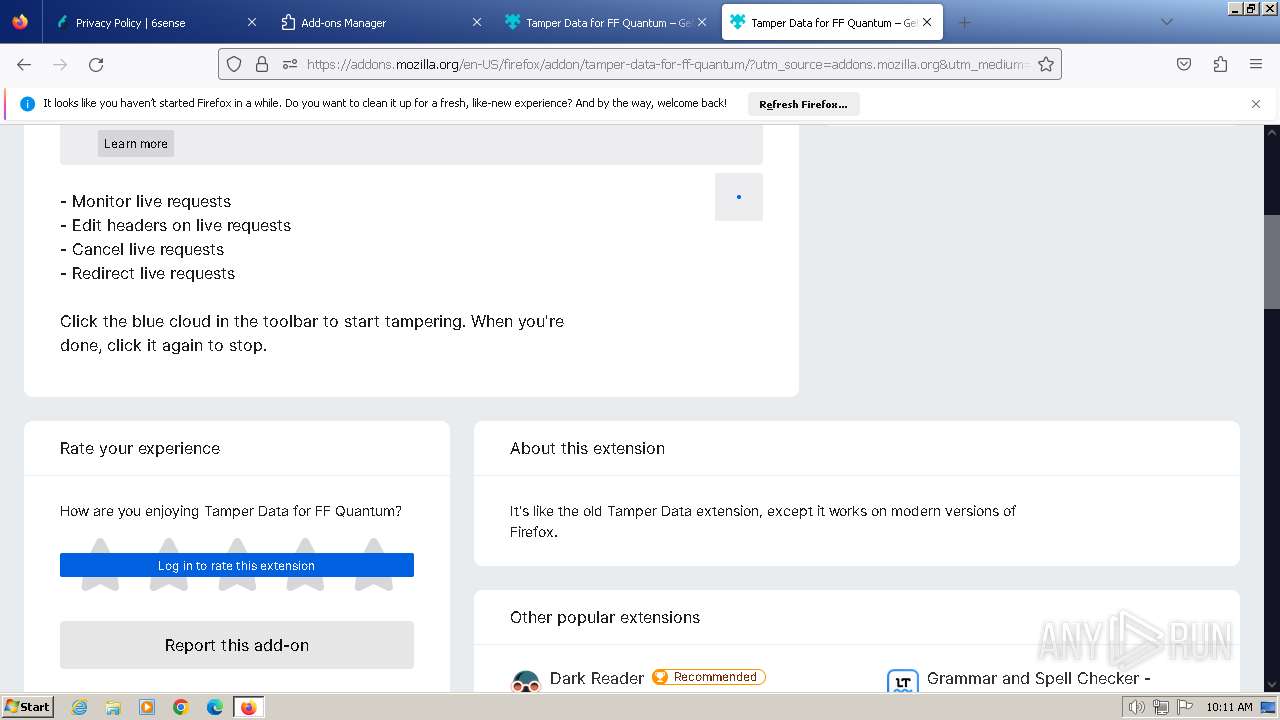
Task: Open the list all tabs dropdown
Action: pyautogui.click(x=1166, y=22)
